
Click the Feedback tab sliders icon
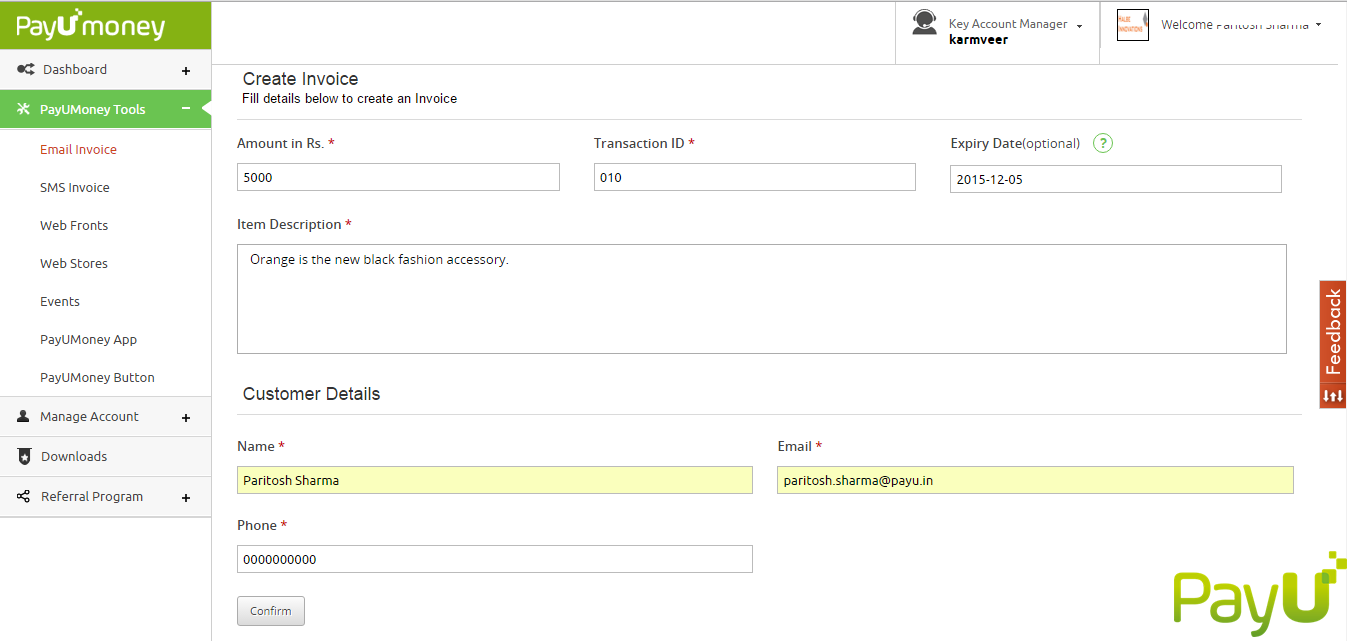point(1333,397)
